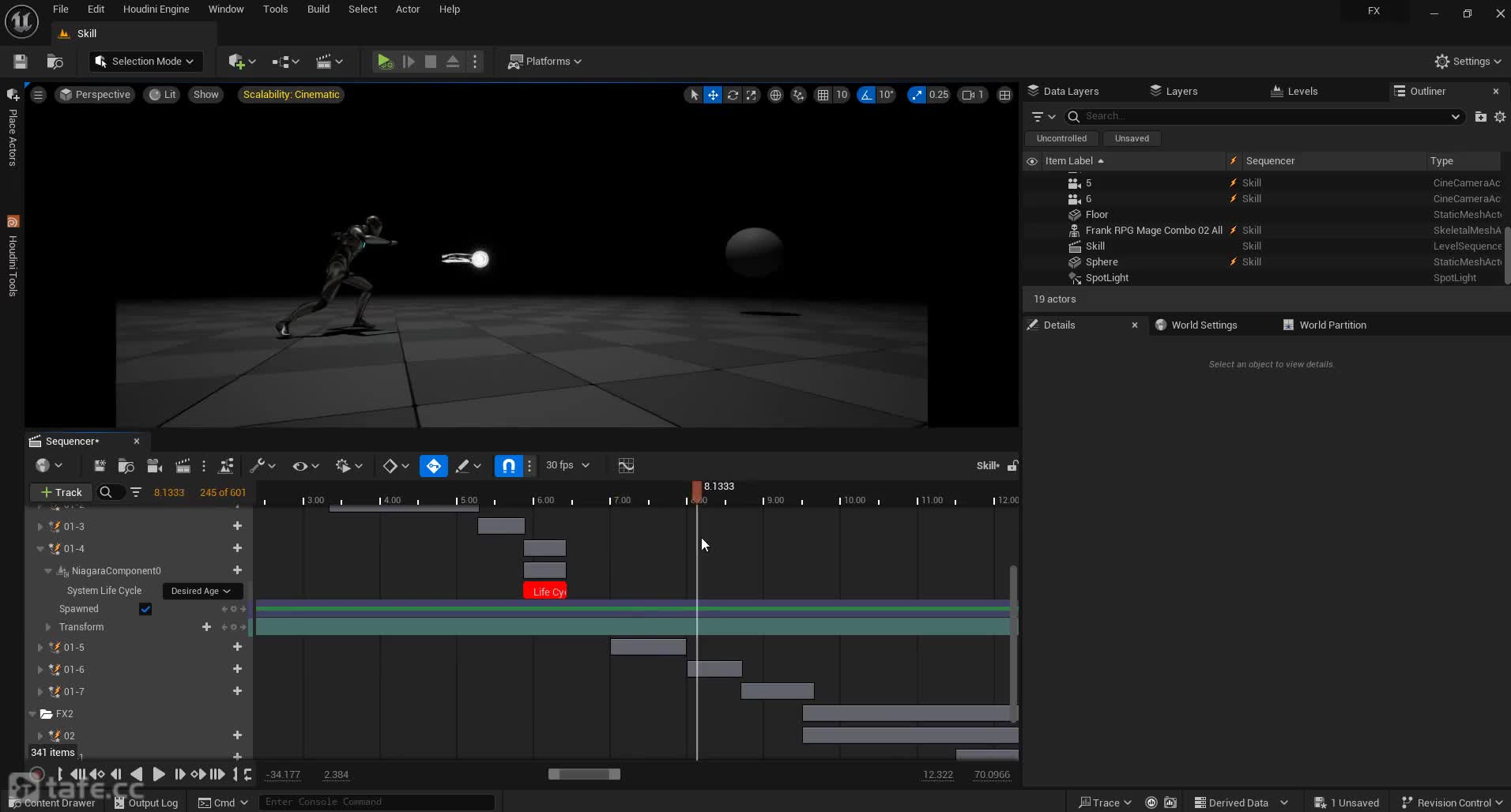
Task: Click the Unsaved filter button
Action: (1132, 138)
